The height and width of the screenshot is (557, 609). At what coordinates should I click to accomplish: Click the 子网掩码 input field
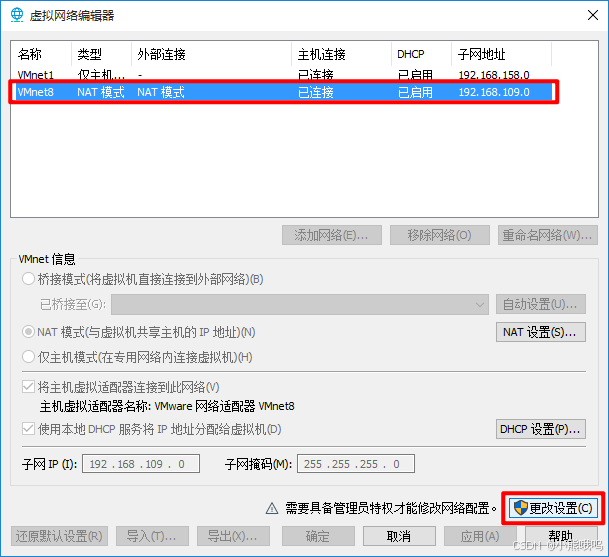point(356,464)
